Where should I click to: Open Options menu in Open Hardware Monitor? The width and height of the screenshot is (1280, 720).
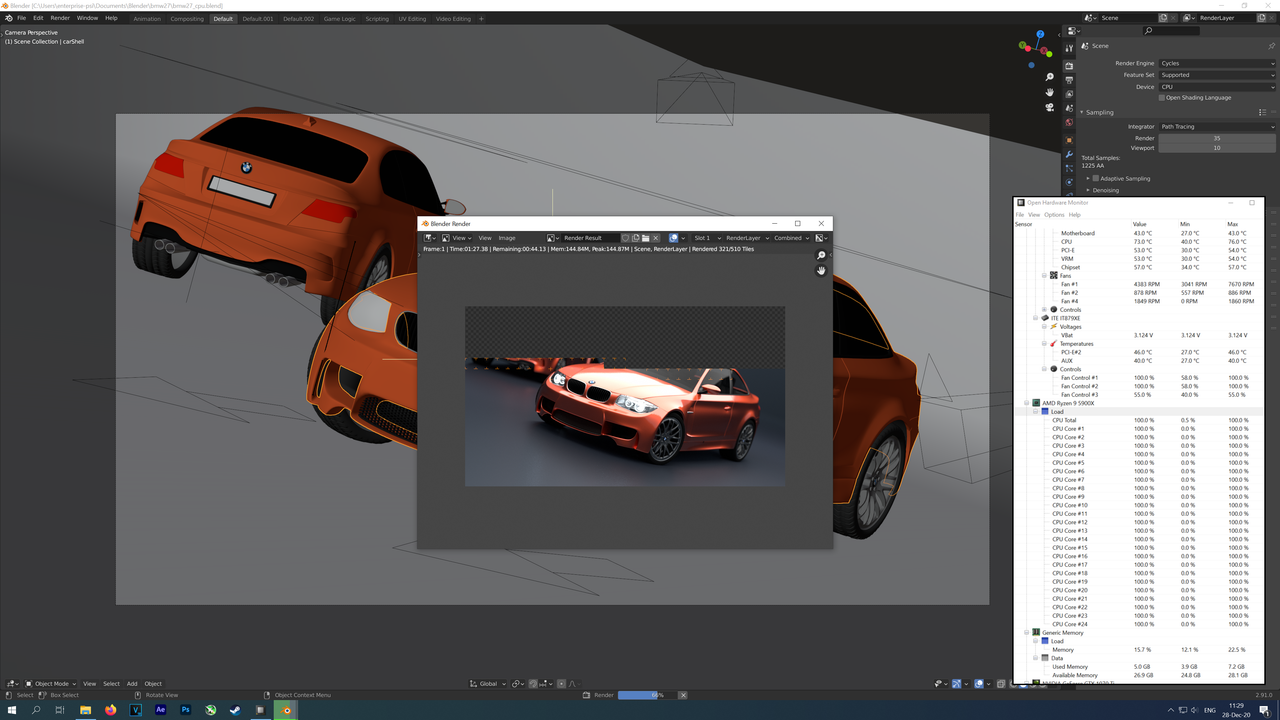point(1054,215)
